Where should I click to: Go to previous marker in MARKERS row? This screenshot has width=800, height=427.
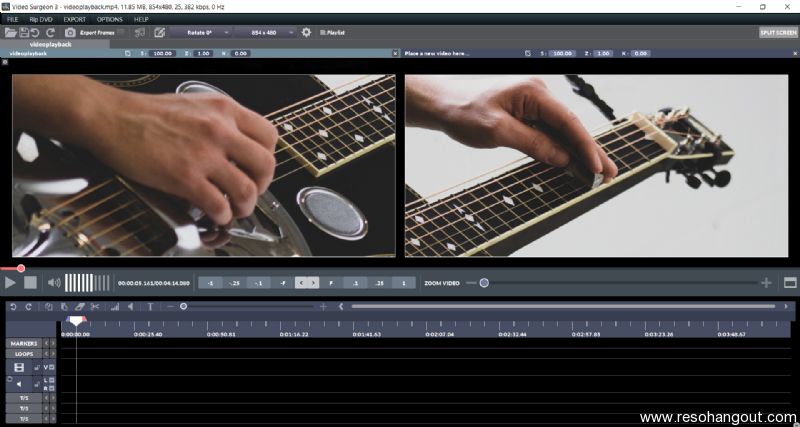[46, 343]
